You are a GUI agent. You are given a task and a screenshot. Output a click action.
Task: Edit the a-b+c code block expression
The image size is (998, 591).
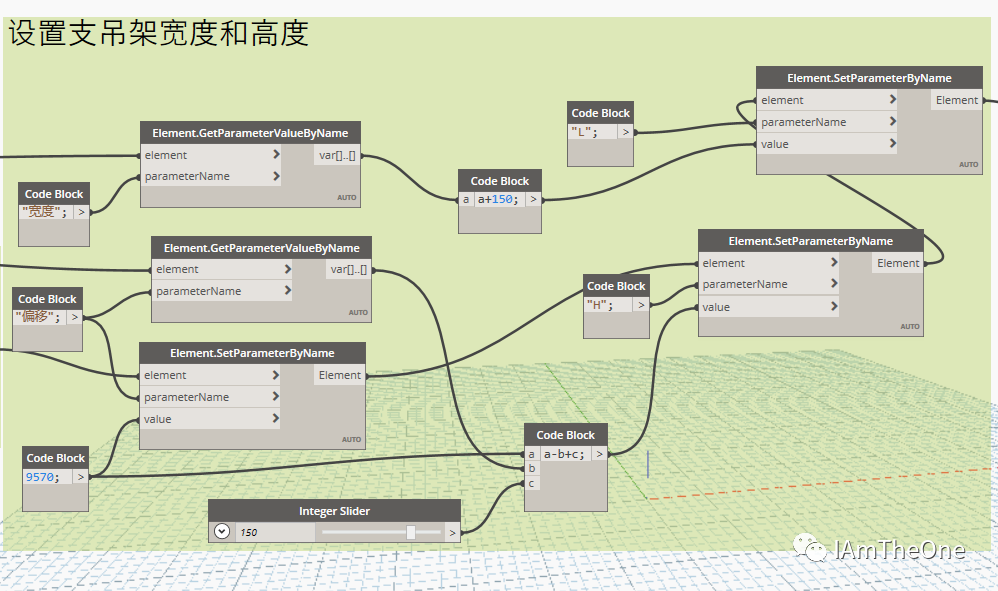click(565, 454)
